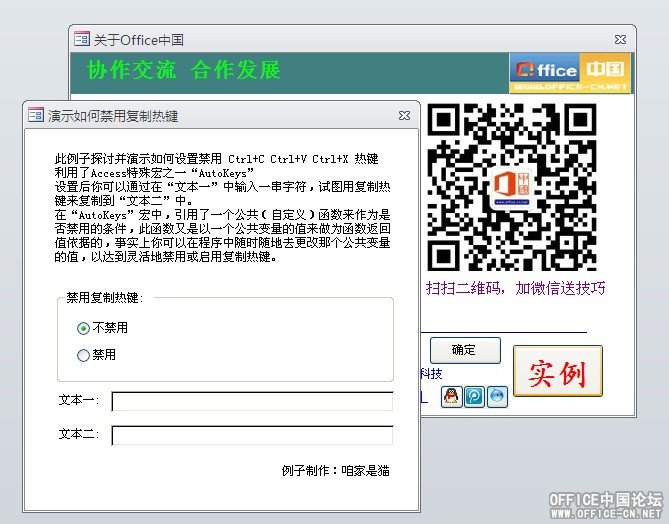Click the 科技 link text
Viewport: 669px width, 524px height.
431,374
